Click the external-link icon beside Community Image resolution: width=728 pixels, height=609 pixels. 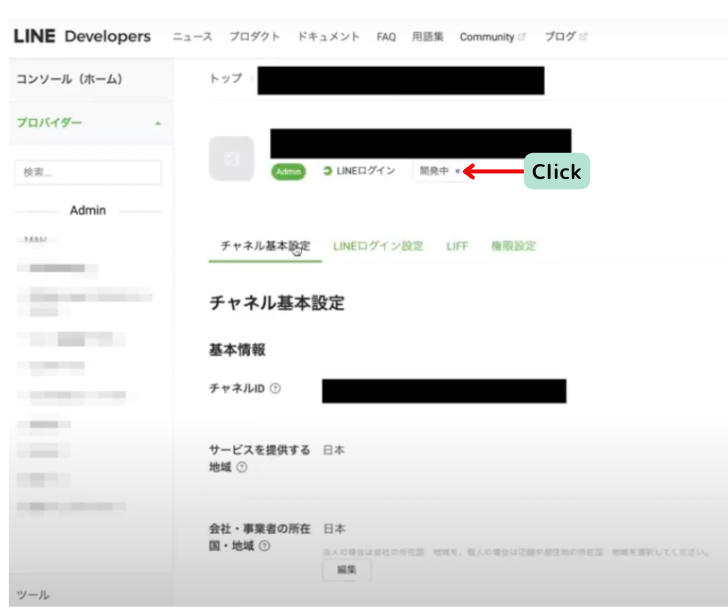click(x=521, y=36)
